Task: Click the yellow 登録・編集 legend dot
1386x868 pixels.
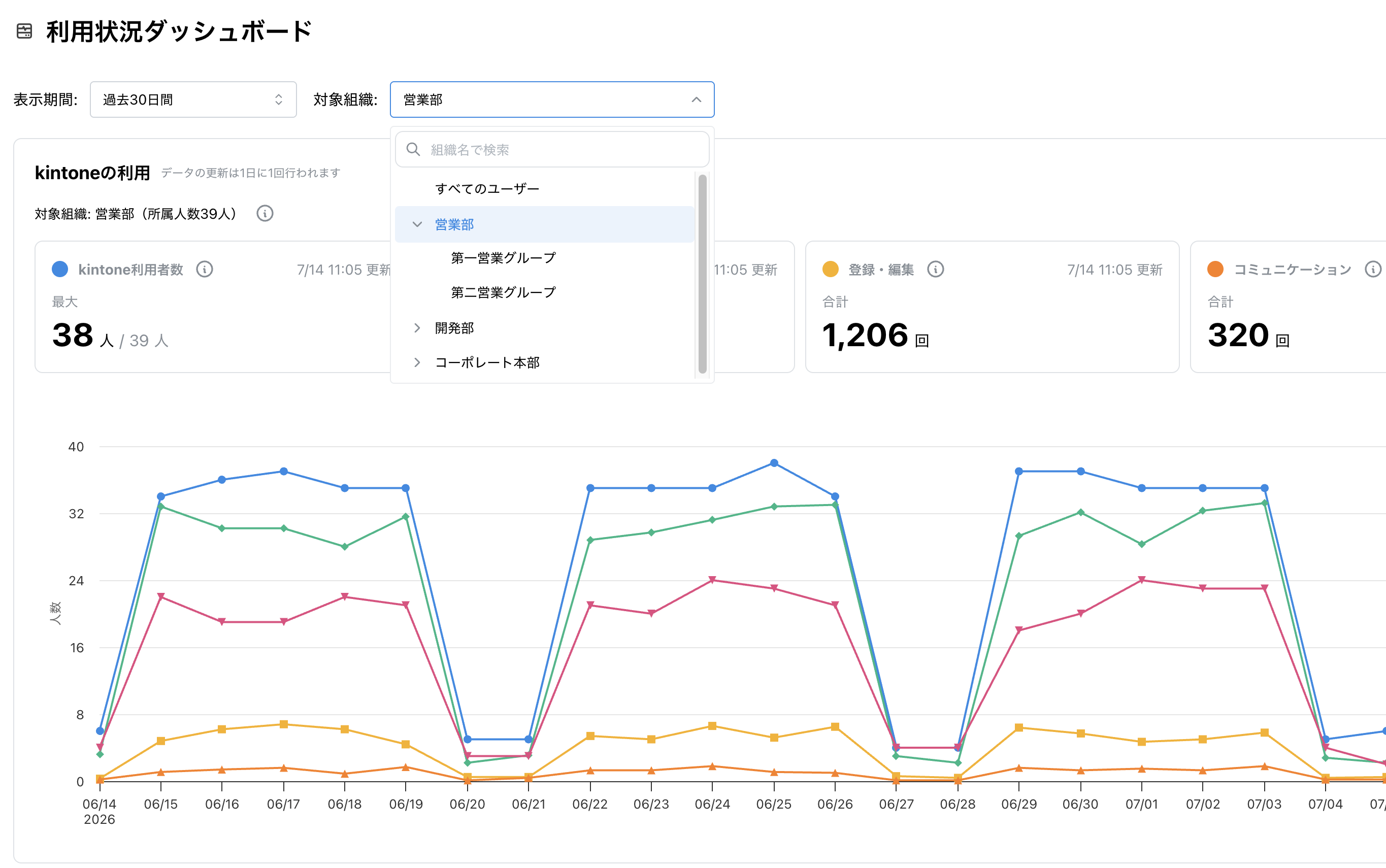Action: (x=830, y=269)
